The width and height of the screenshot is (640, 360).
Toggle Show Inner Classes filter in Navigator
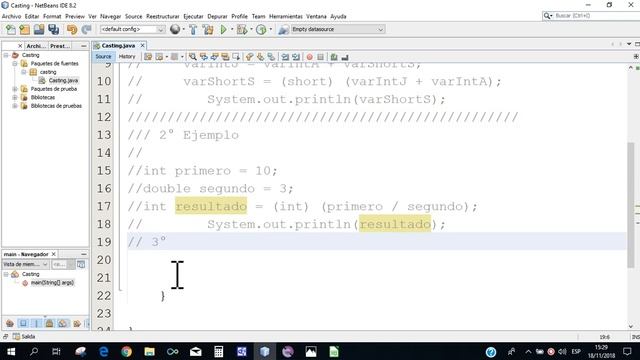[62, 324]
